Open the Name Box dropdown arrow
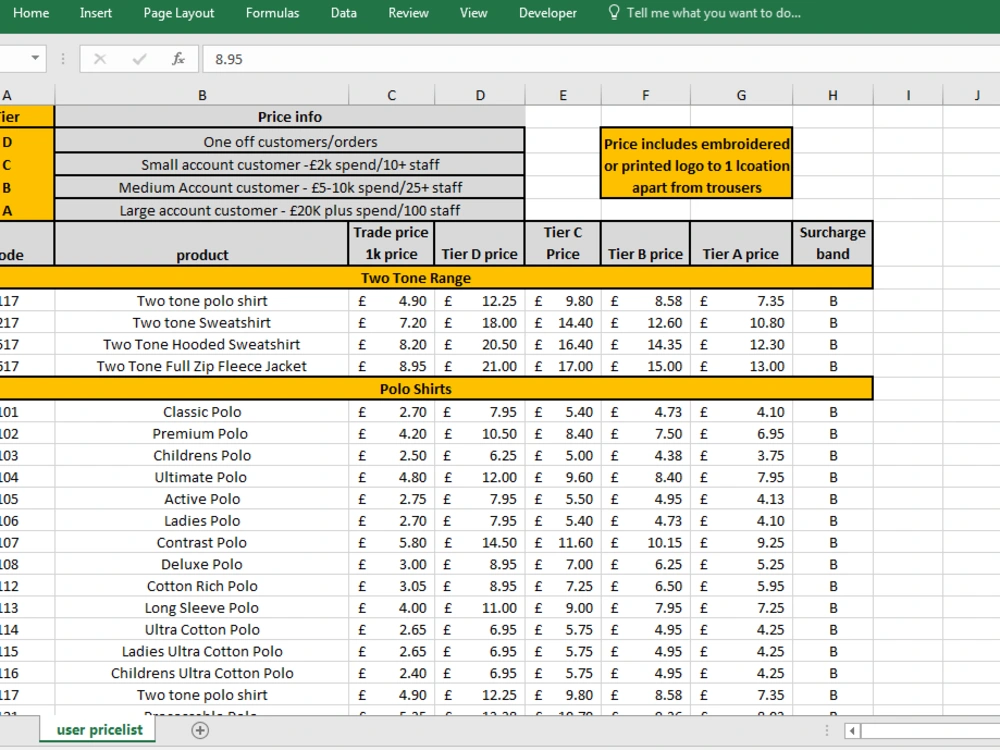This screenshot has width=1000, height=750. pos(38,59)
